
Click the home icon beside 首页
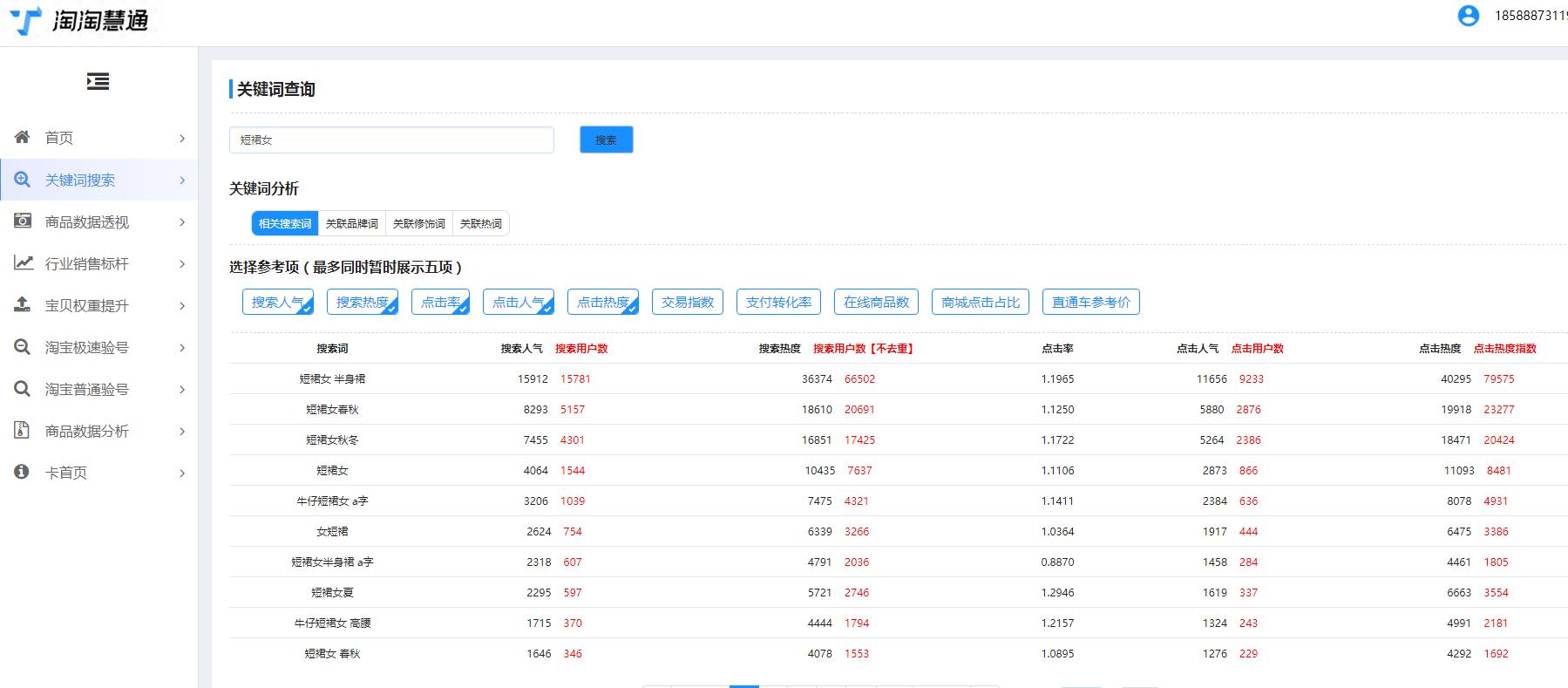[23, 137]
